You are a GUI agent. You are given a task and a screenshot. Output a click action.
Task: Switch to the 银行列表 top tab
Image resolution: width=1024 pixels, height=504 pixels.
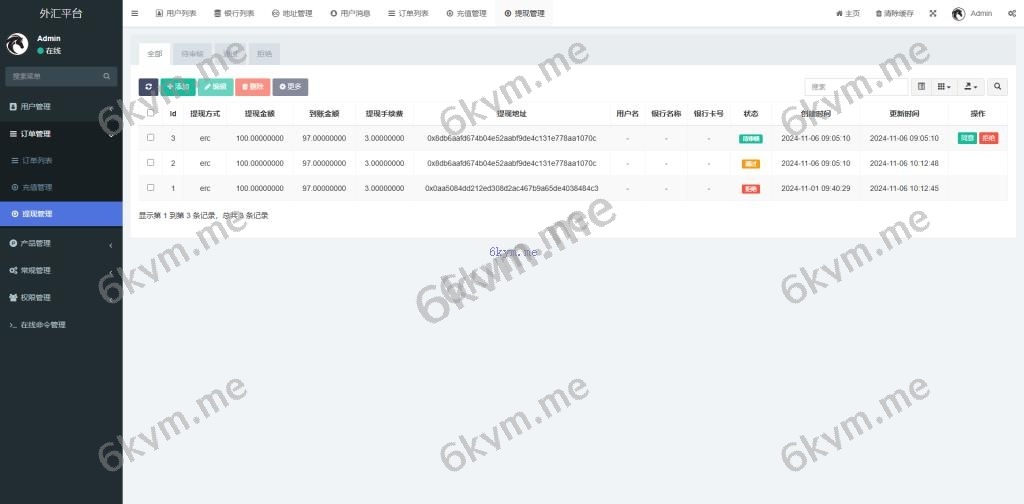pos(234,13)
